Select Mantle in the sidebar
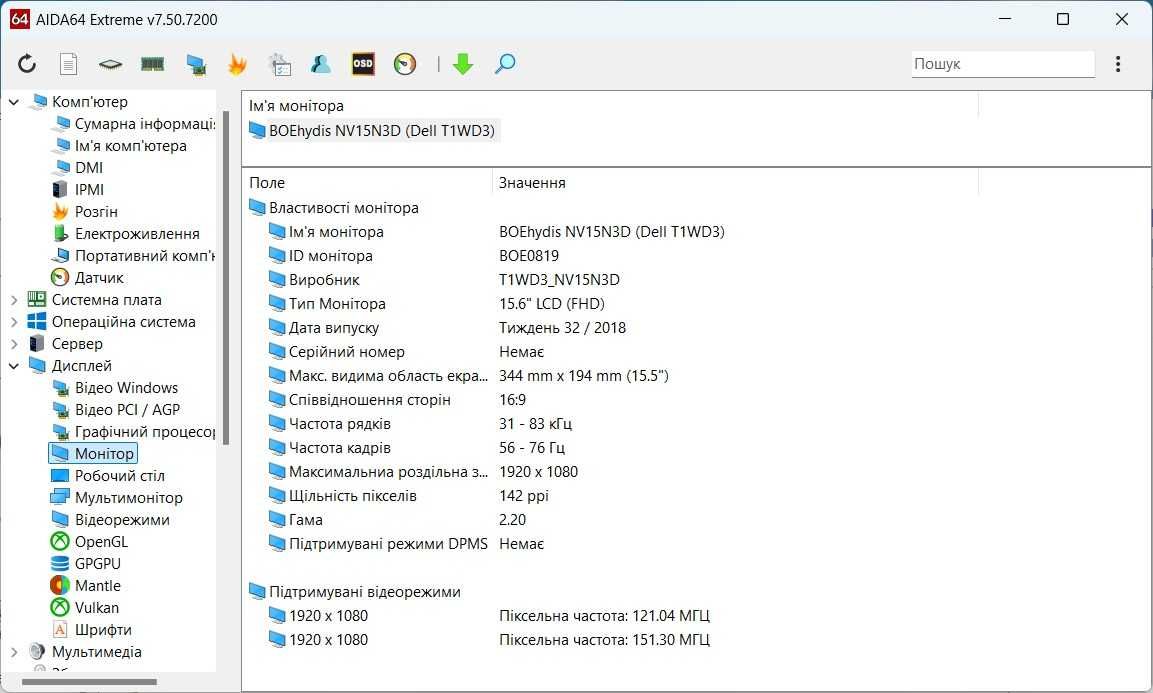1153x693 pixels. pos(86,586)
